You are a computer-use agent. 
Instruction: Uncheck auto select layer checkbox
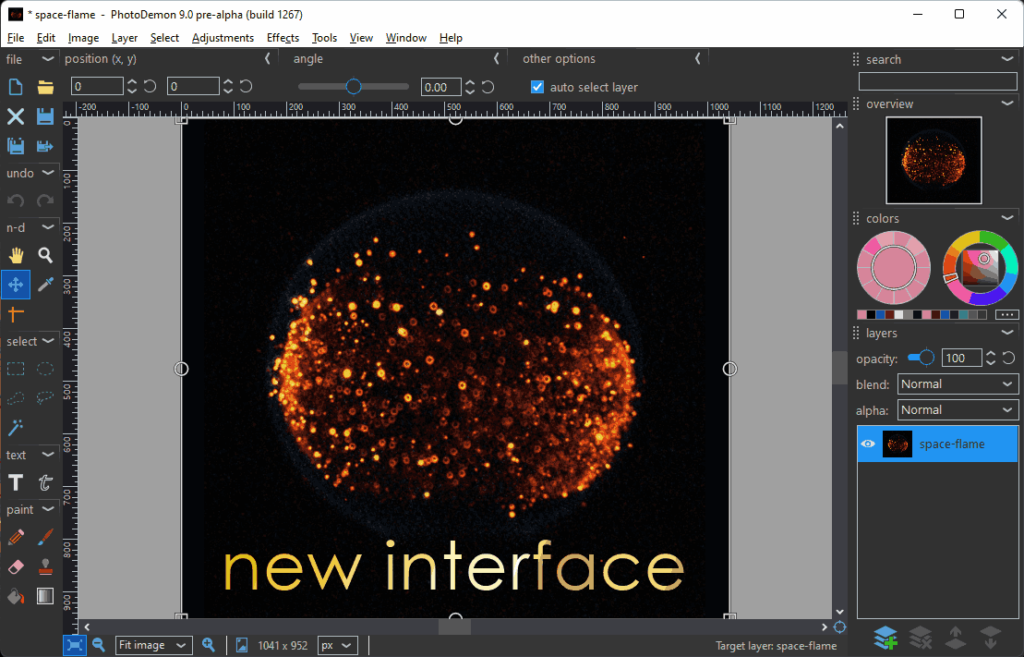click(x=537, y=87)
